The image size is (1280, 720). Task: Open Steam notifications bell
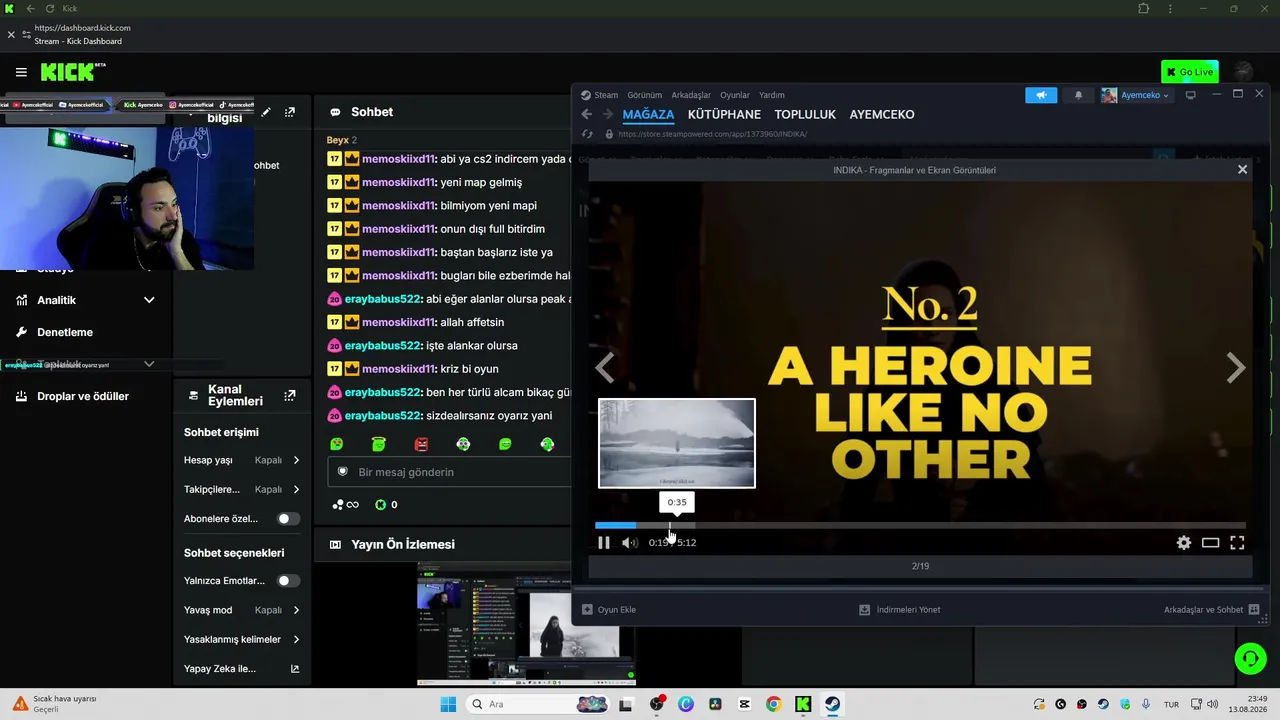point(1078,95)
